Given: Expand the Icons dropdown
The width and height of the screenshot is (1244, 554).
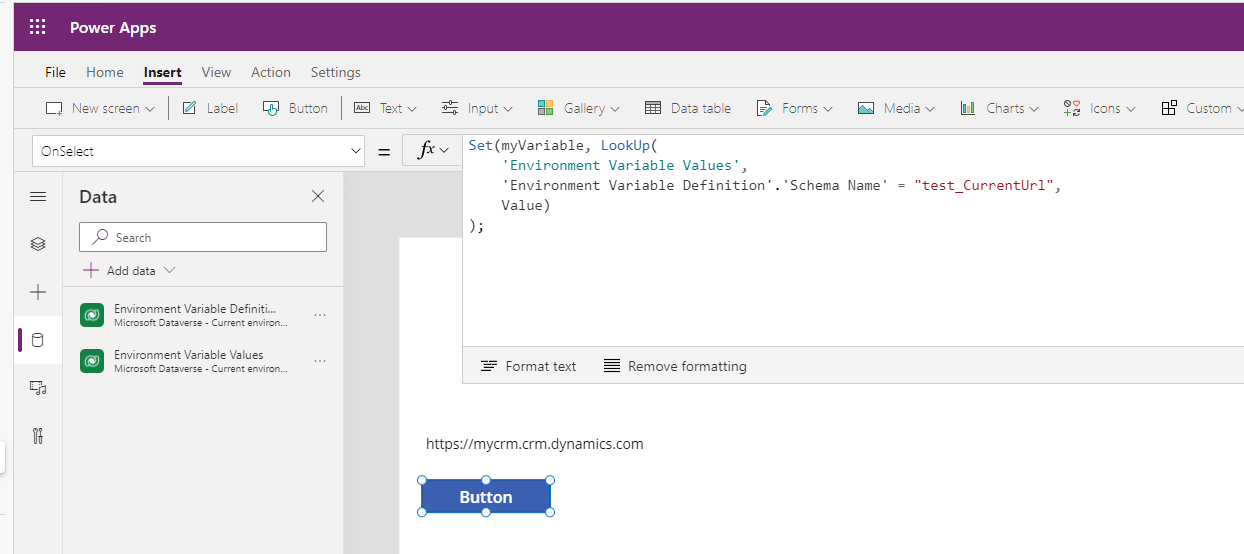Looking at the screenshot, I should click(1100, 108).
